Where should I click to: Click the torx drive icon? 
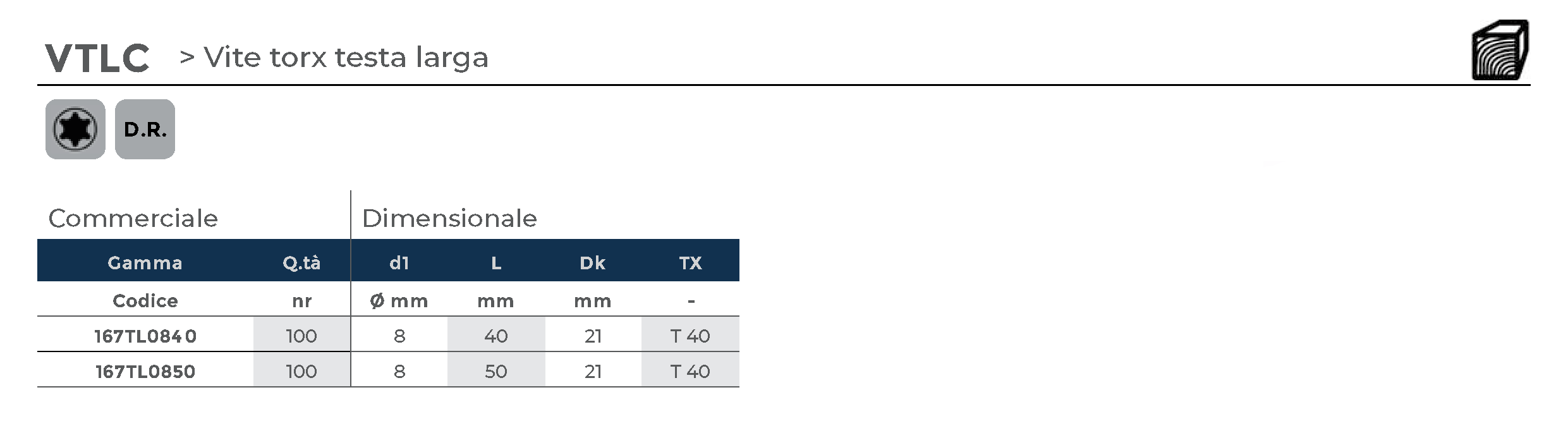tap(75, 129)
